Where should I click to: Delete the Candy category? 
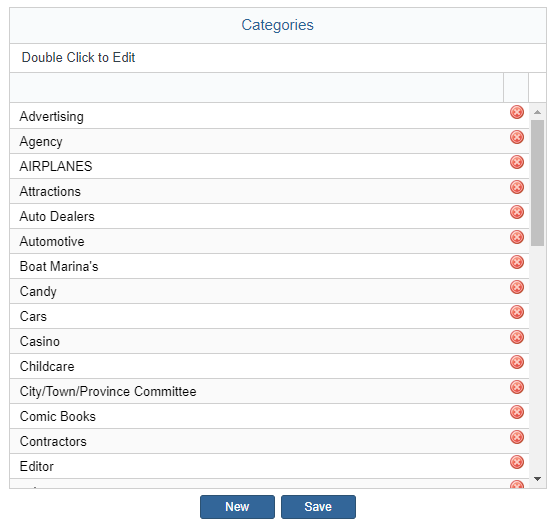[x=517, y=287]
